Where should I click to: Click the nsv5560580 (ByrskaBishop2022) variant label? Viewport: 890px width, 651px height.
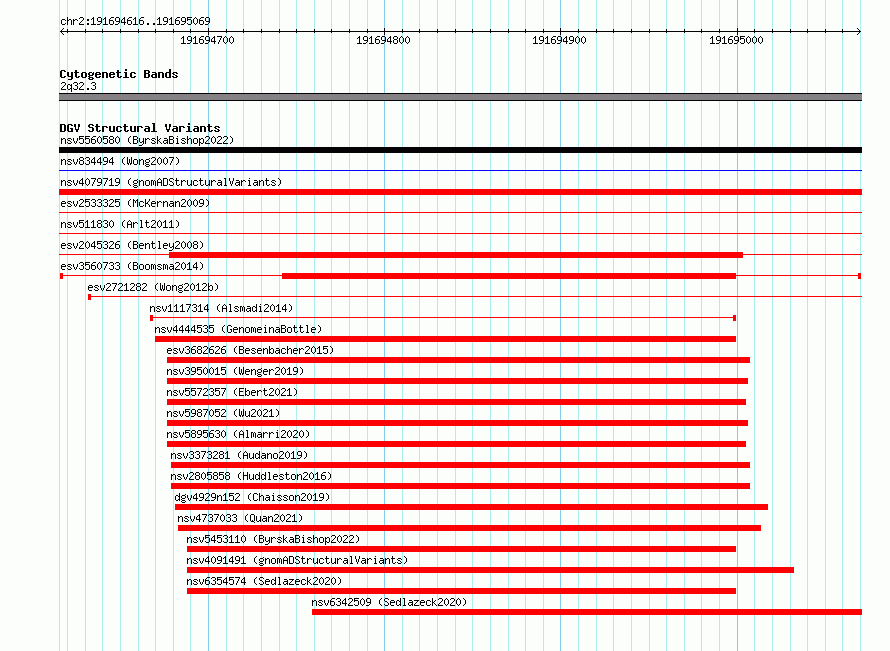pyautogui.click(x=147, y=140)
